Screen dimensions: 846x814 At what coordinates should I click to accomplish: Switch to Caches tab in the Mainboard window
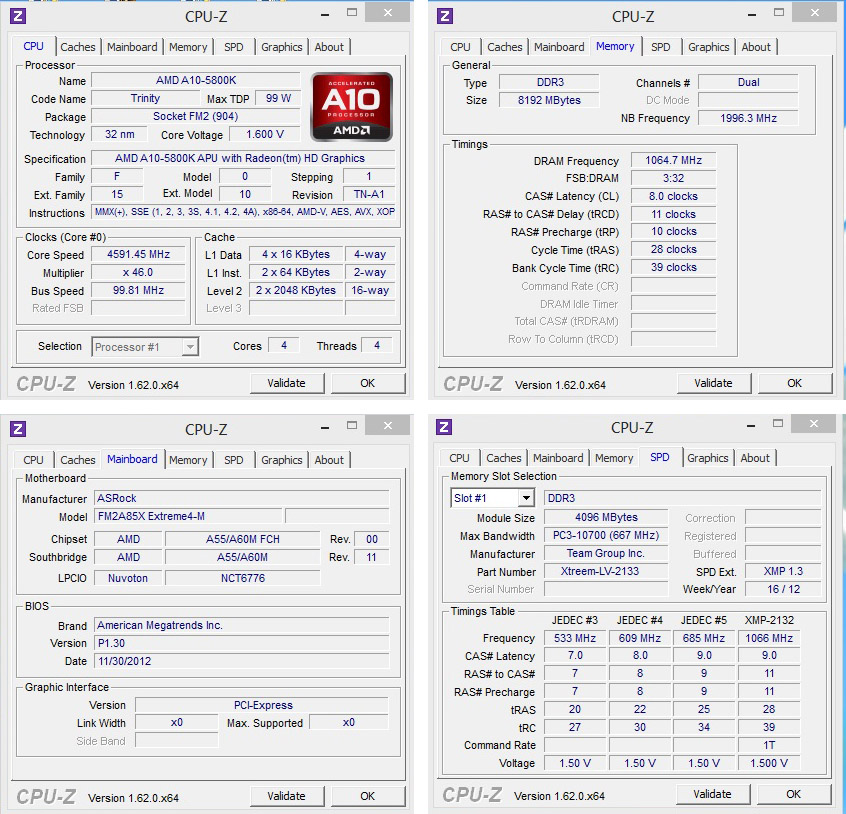point(78,460)
